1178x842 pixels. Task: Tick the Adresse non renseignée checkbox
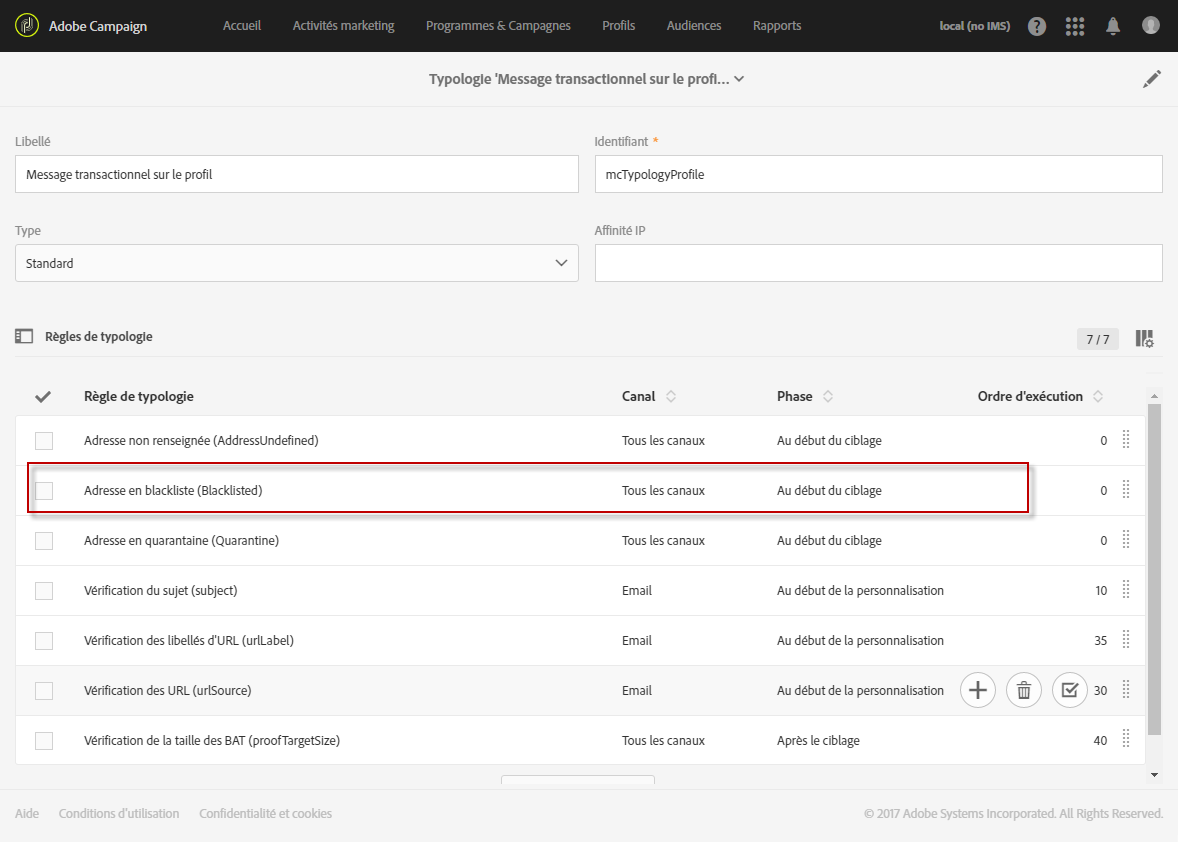[44, 441]
